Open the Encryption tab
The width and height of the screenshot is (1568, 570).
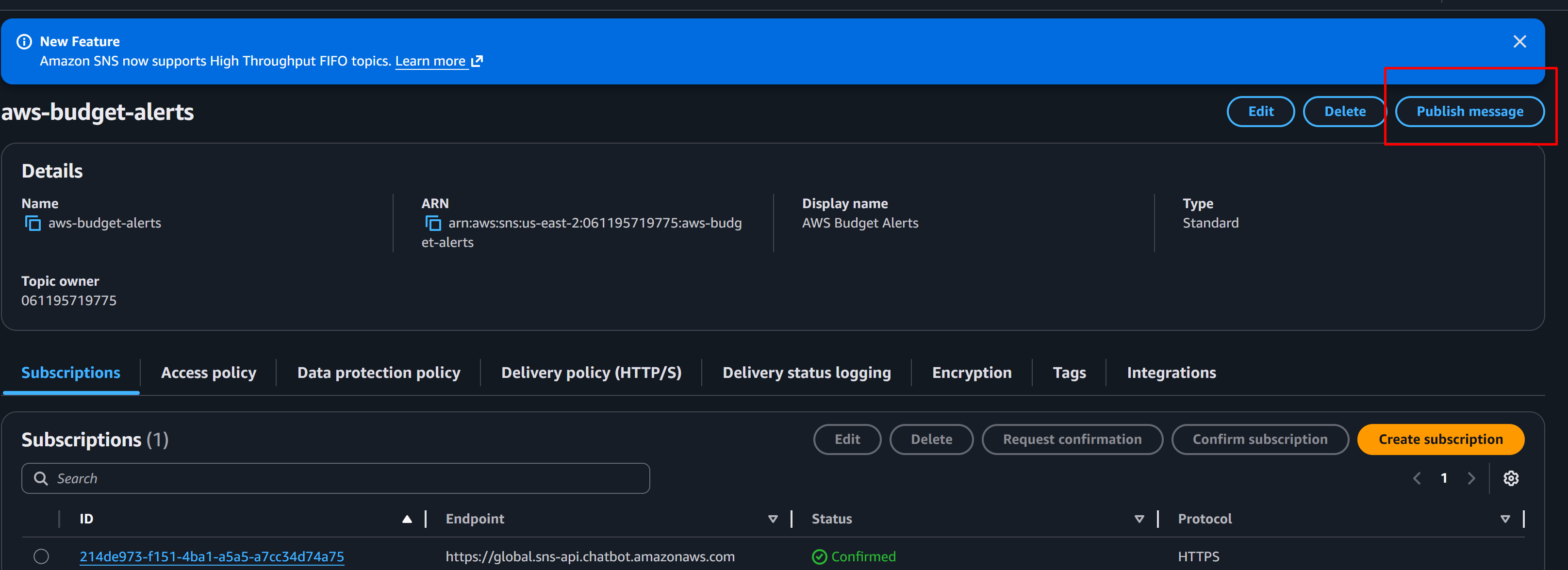(972, 372)
